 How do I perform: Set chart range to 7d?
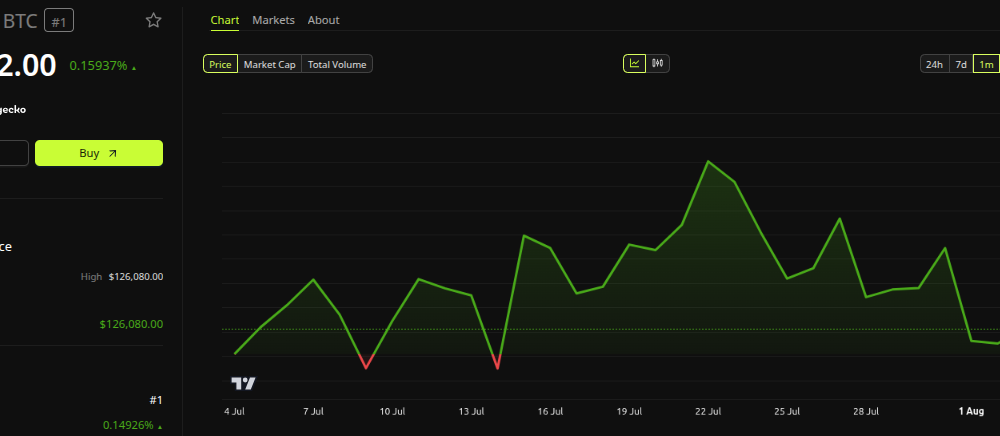961,64
